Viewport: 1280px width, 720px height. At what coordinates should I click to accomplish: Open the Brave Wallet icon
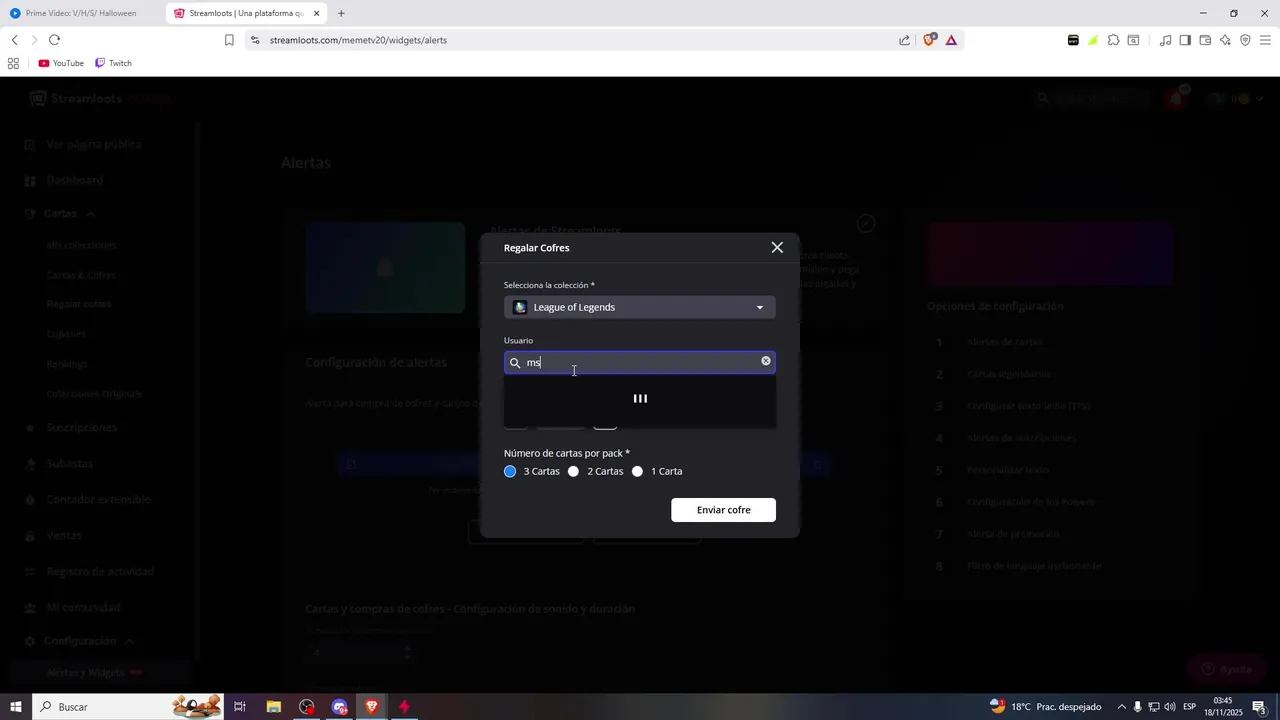(x=1205, y=40)
